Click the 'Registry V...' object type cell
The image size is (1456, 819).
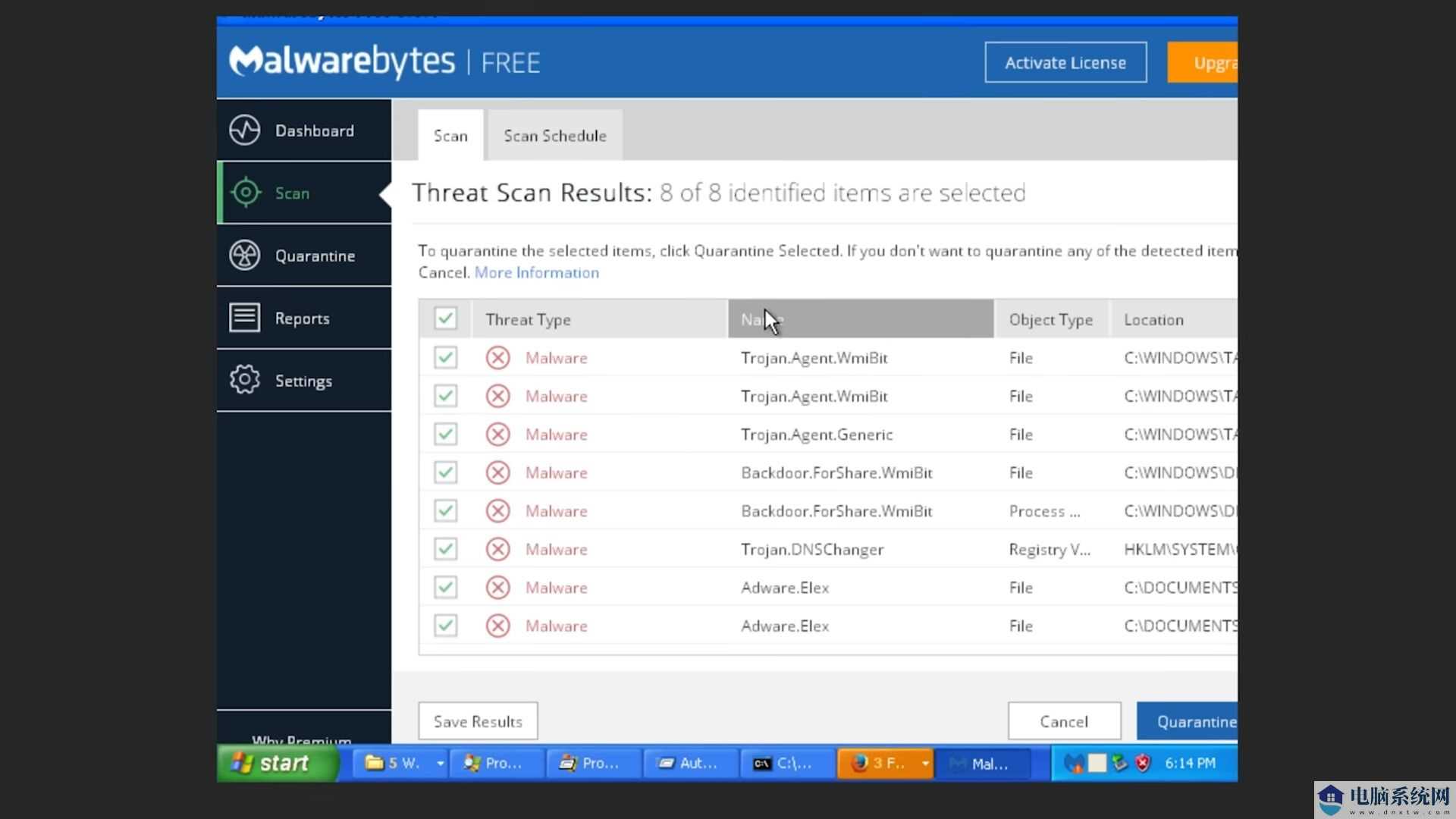pos(1050,550)
